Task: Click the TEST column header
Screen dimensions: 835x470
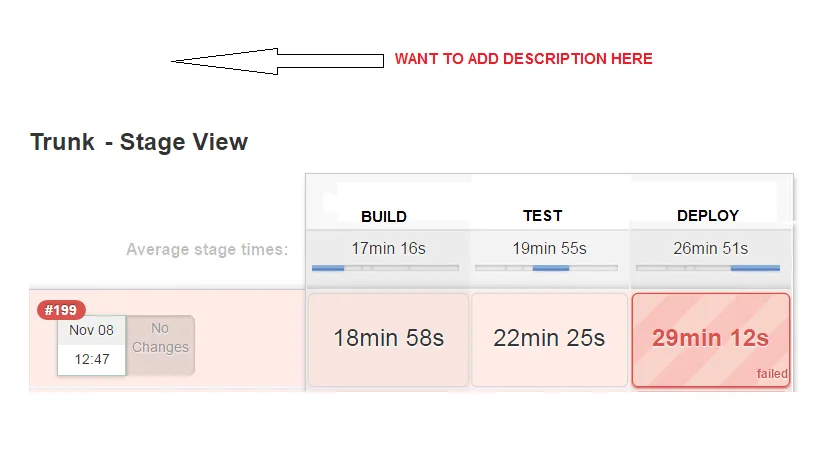Action: tap(543, 215)
